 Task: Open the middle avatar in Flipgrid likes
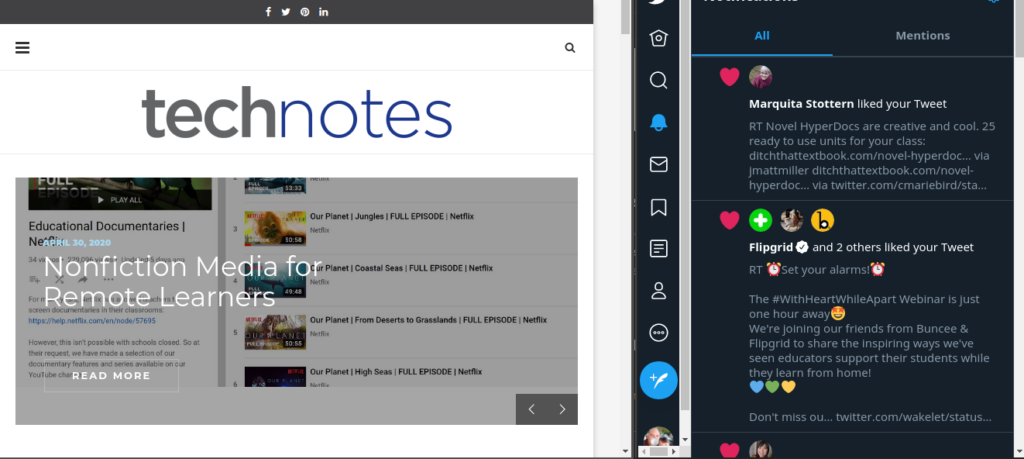(792, 221)
